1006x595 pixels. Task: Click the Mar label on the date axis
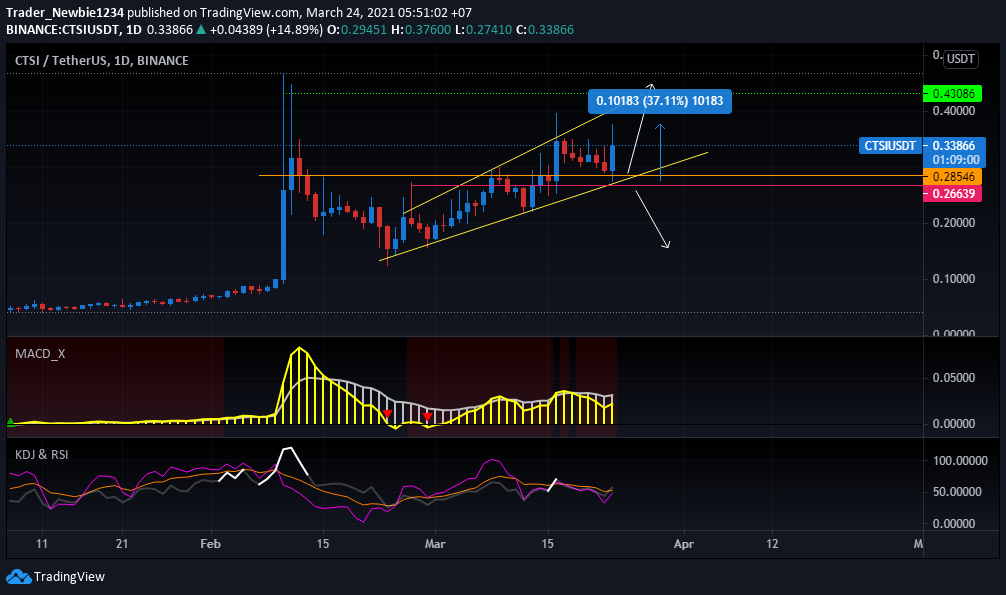coord(435,544)
